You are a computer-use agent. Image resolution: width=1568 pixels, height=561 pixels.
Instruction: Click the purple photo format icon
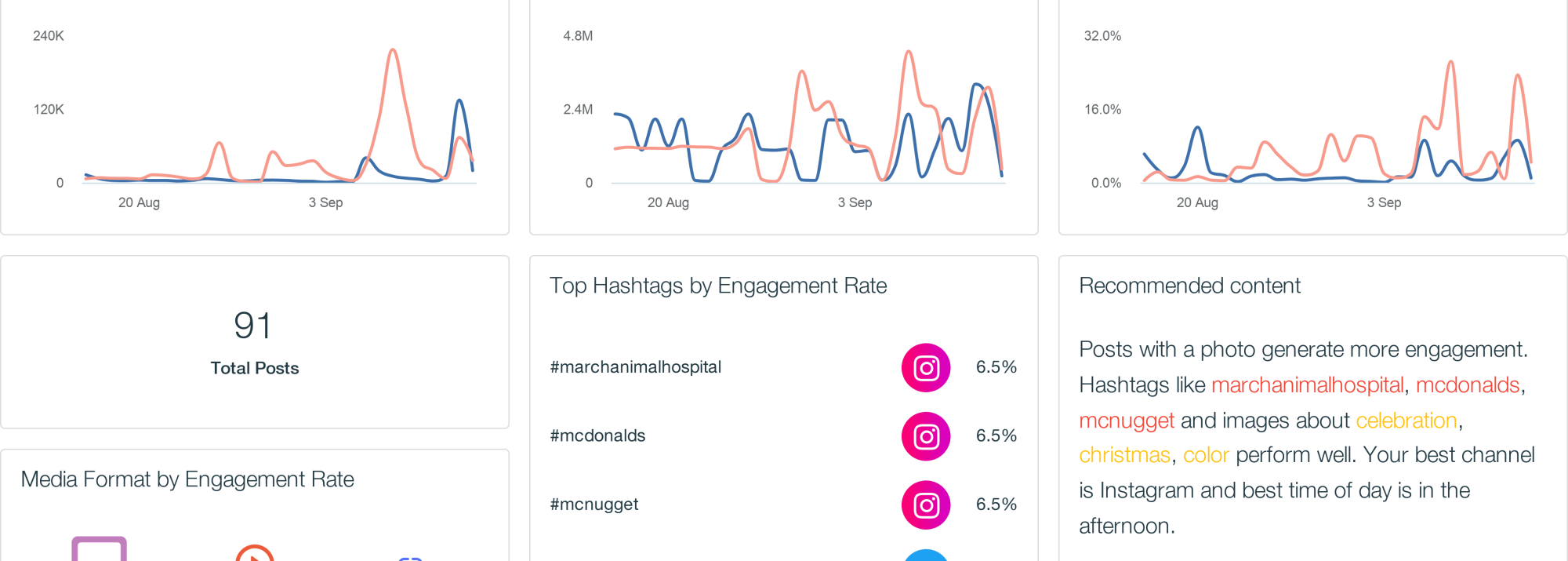coord(99,551)
